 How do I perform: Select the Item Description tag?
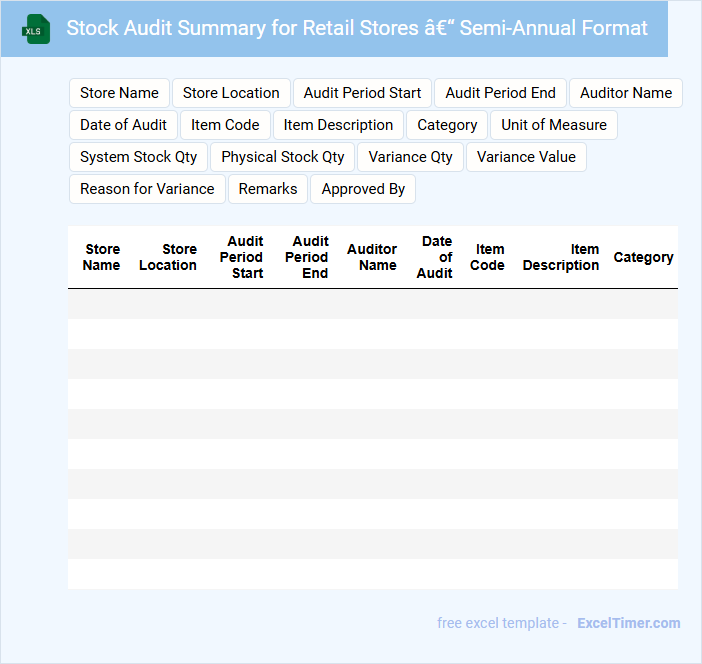338,125
